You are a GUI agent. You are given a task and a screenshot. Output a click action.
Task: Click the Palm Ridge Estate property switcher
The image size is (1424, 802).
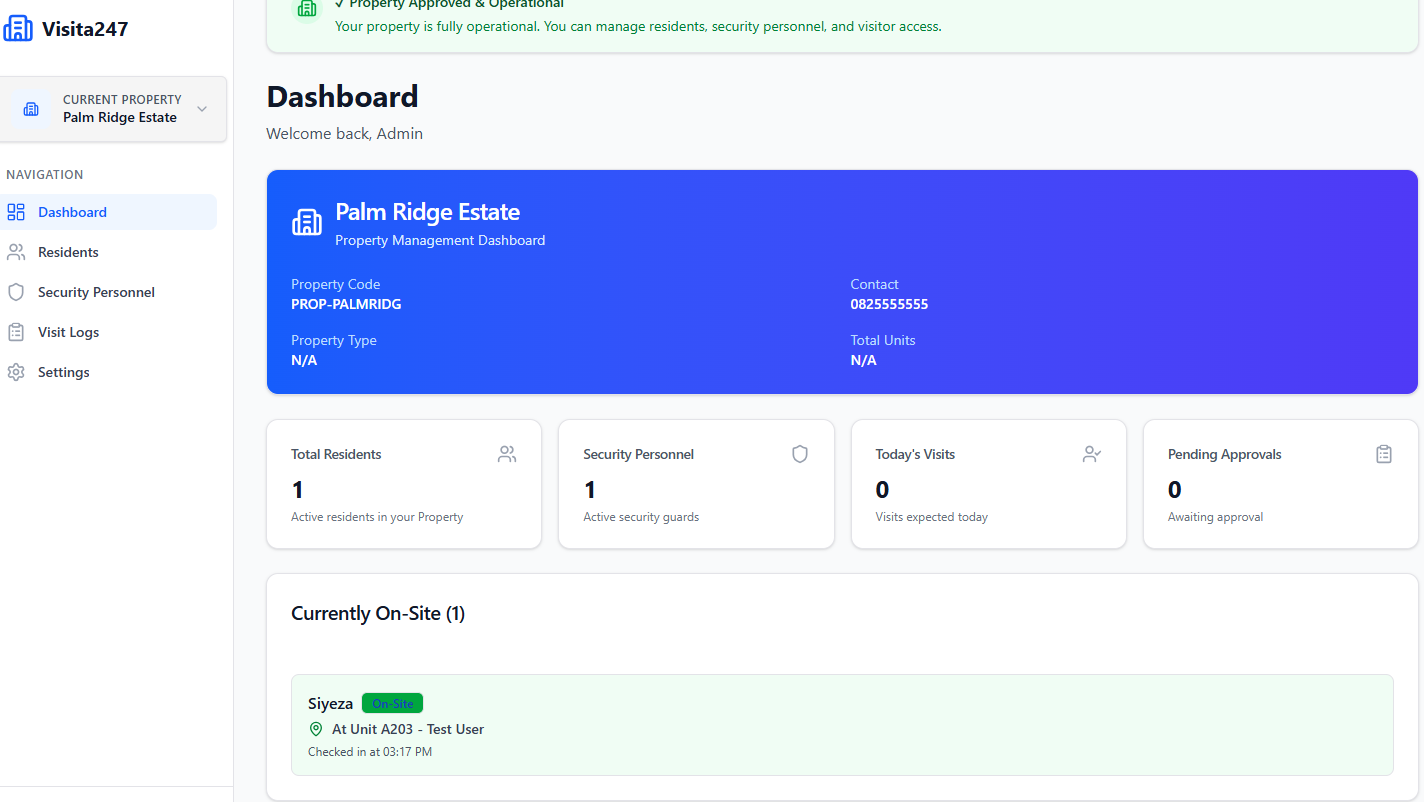(113, 108)
